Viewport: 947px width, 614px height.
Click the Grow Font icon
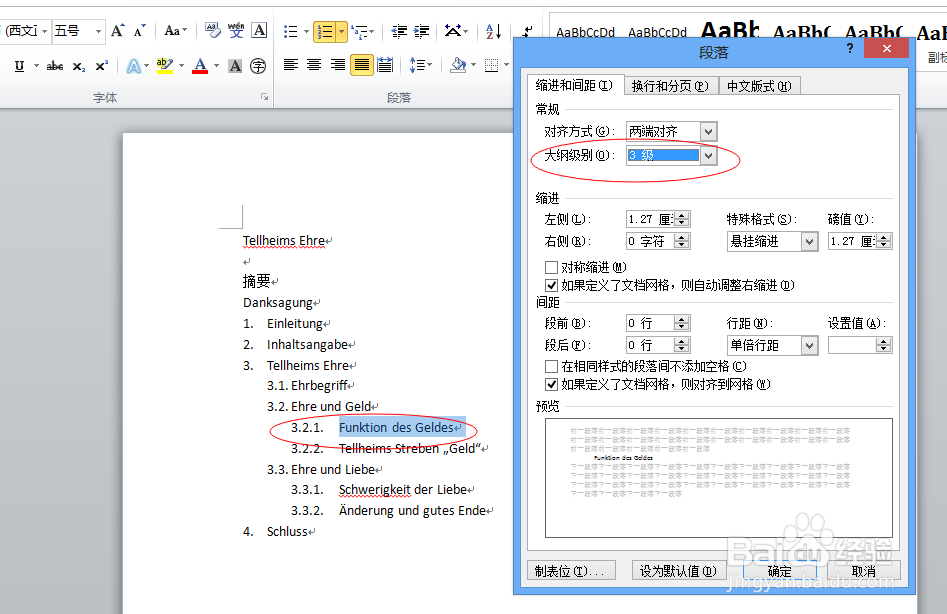click(117, 28)
